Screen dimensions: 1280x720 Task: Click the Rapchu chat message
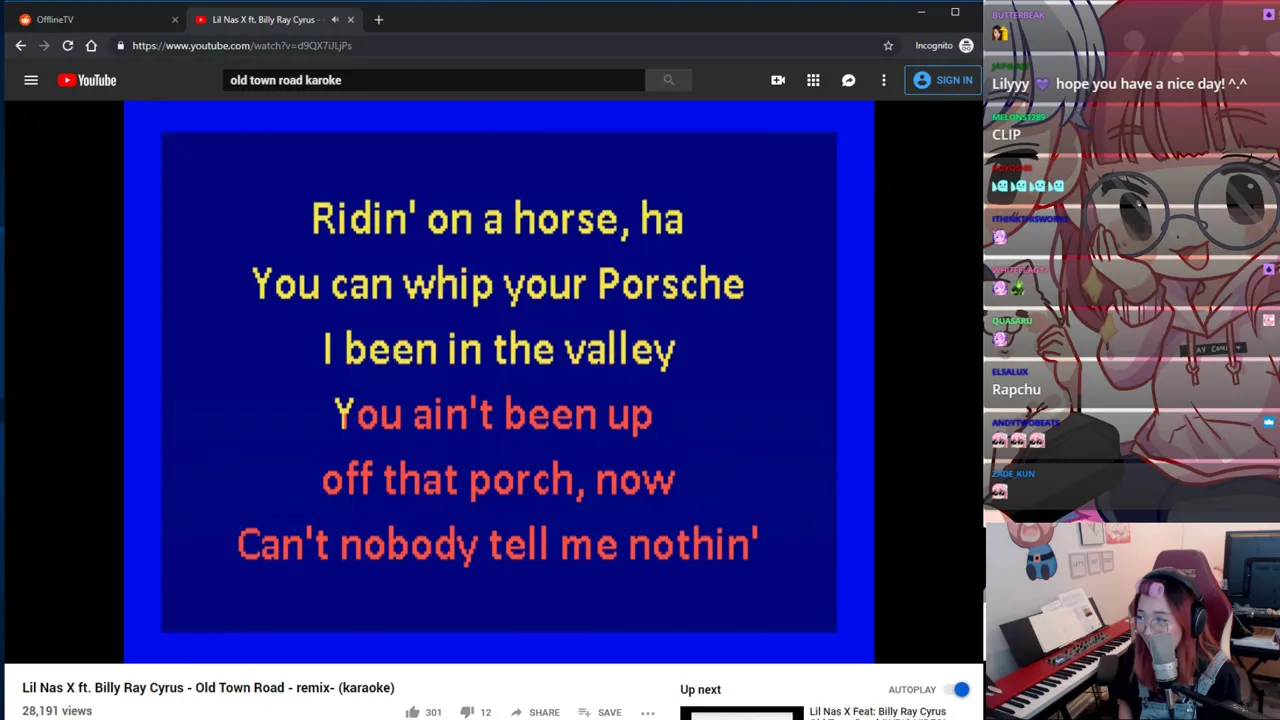(x=1016, y=389)
